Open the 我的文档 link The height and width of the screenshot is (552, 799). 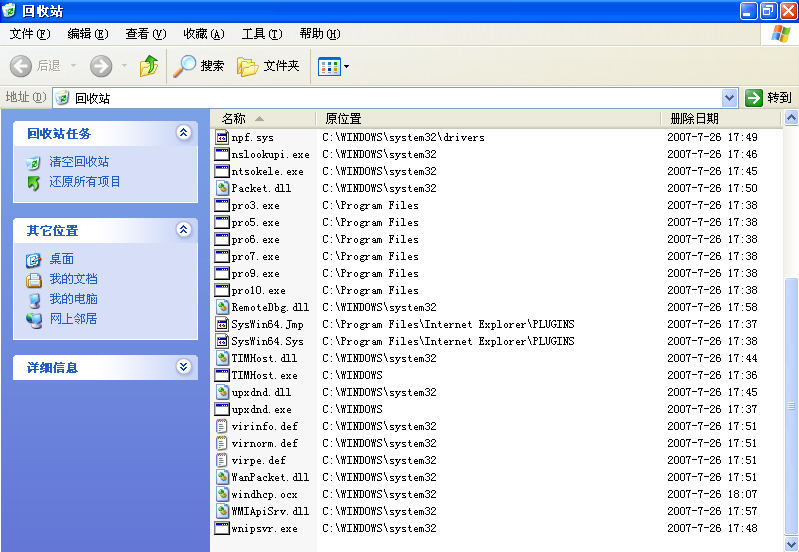click(73, 279)
